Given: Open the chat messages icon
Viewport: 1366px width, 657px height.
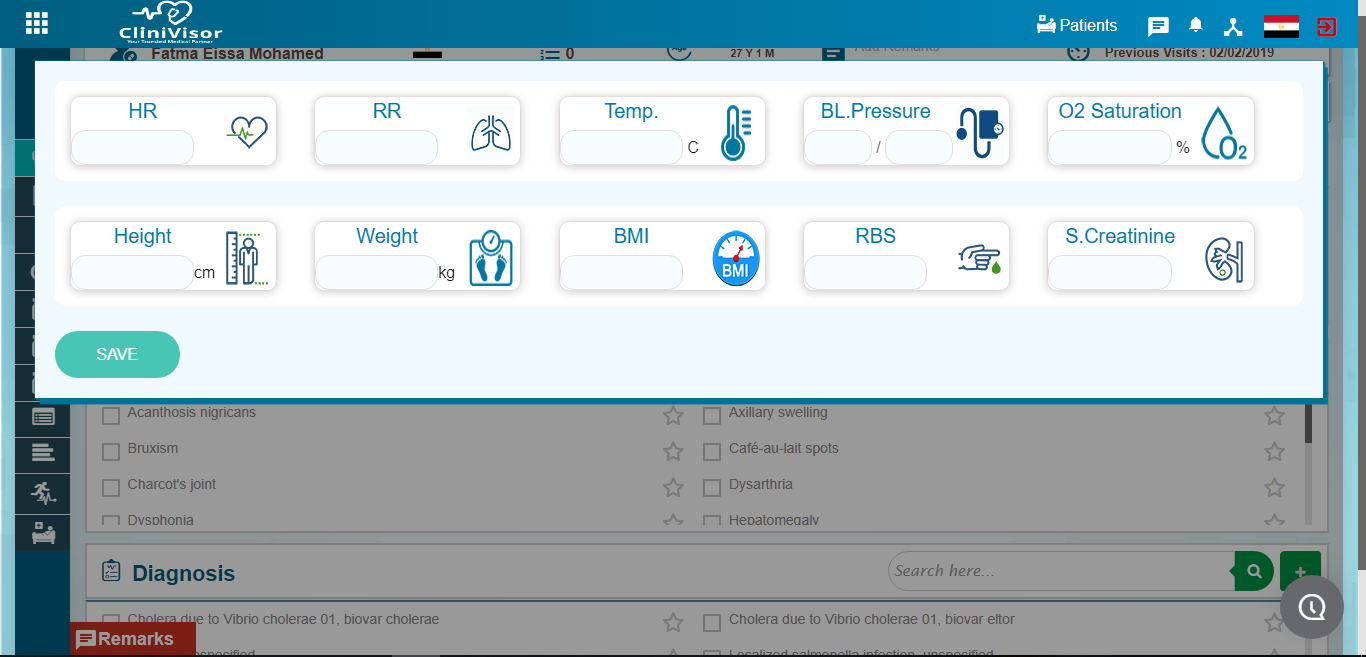Looking at the screenshot, I should pyautogui.click(x=1158, y=26).
